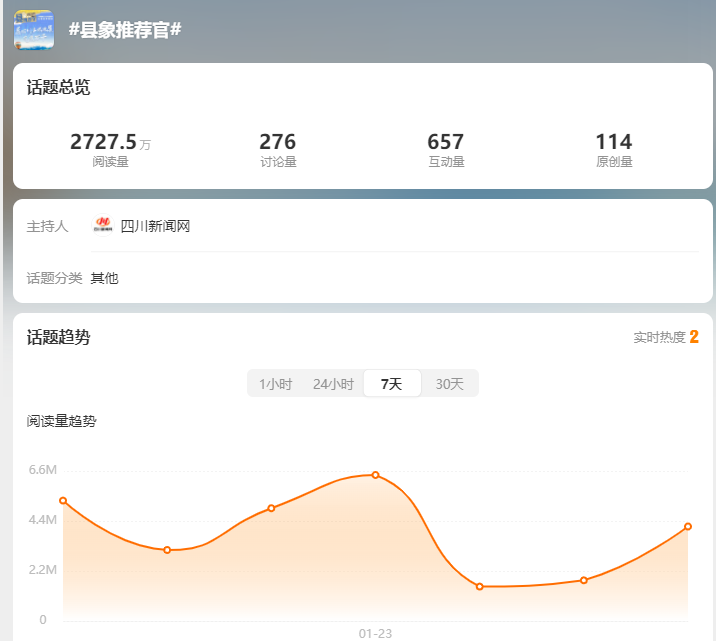This screenshot has height=641, width=716.
Task: Click the first data point on chart
Action: [63, 500]
